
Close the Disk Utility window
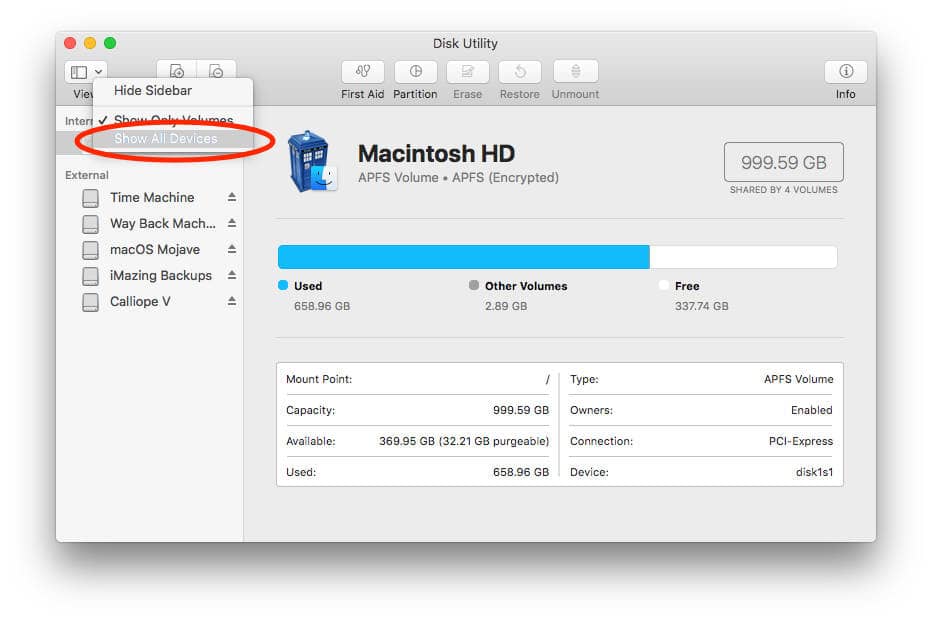click(70, 43)
